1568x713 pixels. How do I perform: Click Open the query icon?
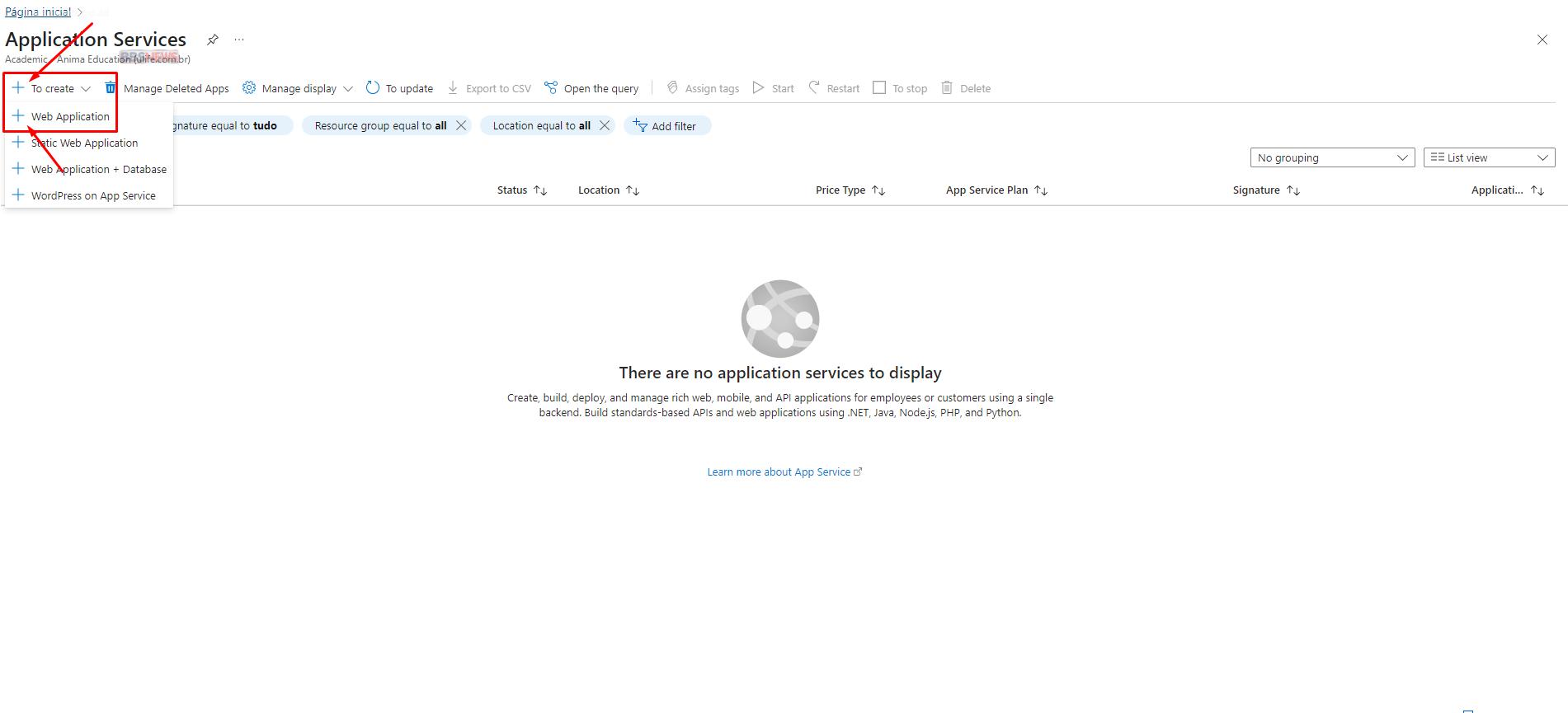(551, 88)
